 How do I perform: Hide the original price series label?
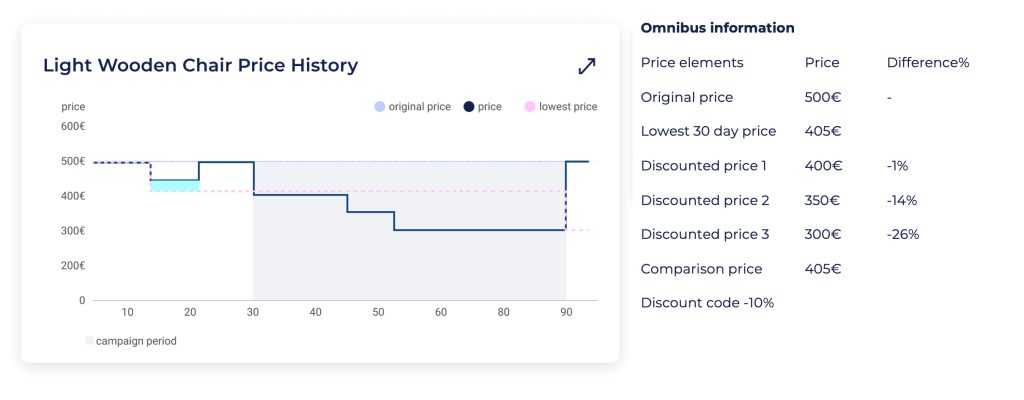[x=420, y=107]
